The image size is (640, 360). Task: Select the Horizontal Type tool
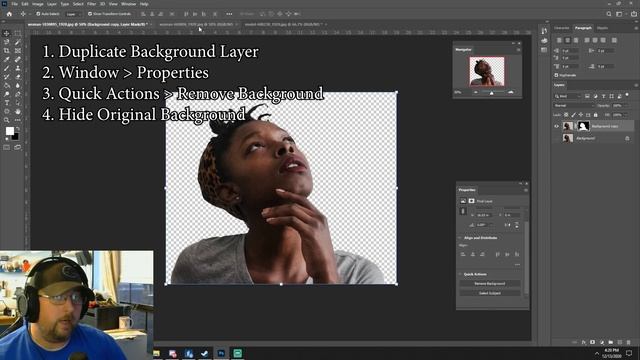(x=7, y=103)
